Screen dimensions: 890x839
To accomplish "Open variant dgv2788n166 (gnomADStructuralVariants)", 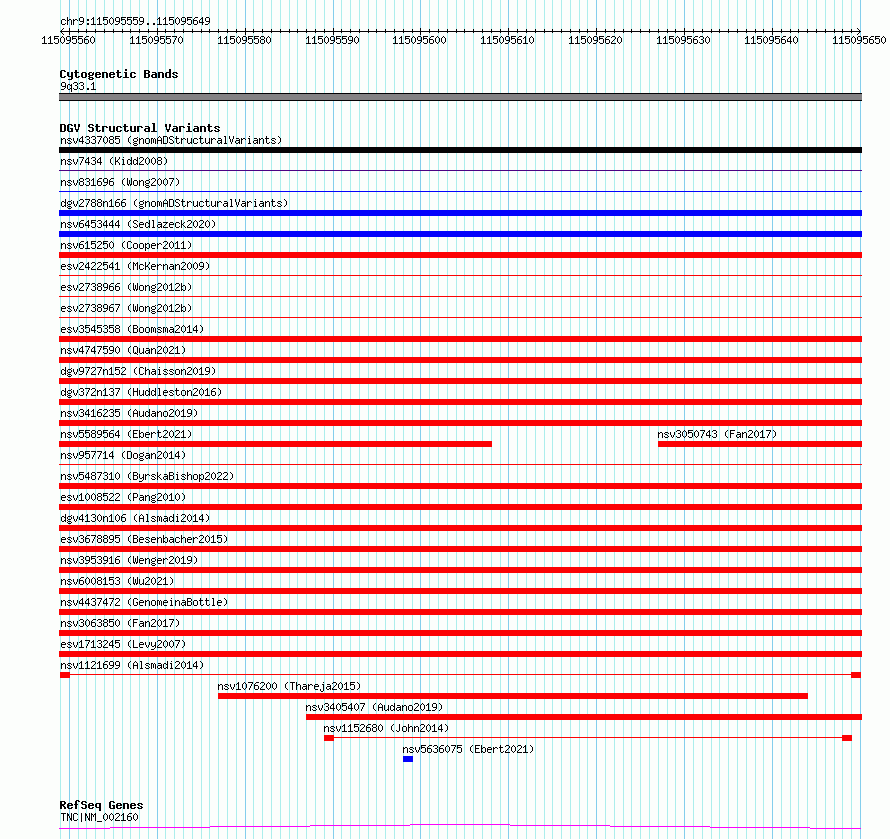I will (174, 203).
